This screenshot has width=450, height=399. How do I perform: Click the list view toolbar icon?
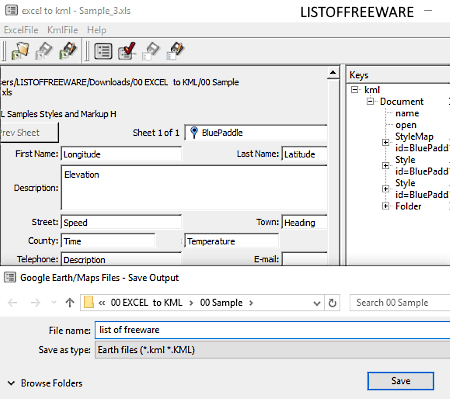pyautogui.click(x=103, y=51)
